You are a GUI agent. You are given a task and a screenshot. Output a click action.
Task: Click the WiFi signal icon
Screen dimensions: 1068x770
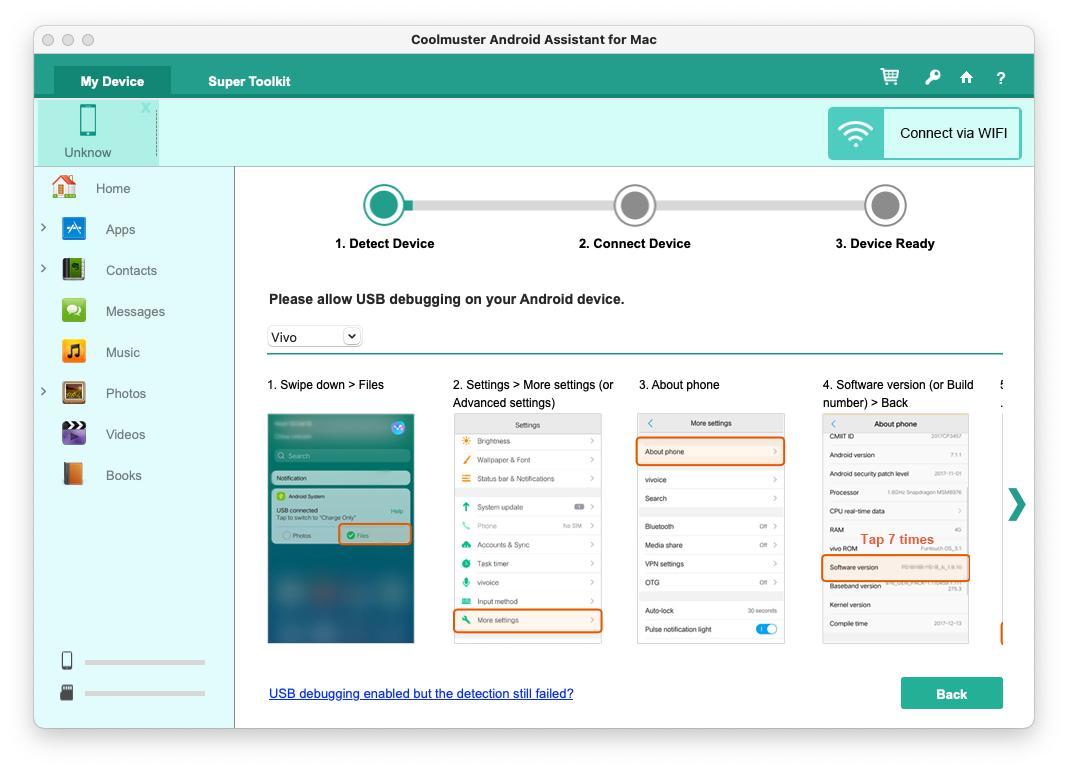855,134
